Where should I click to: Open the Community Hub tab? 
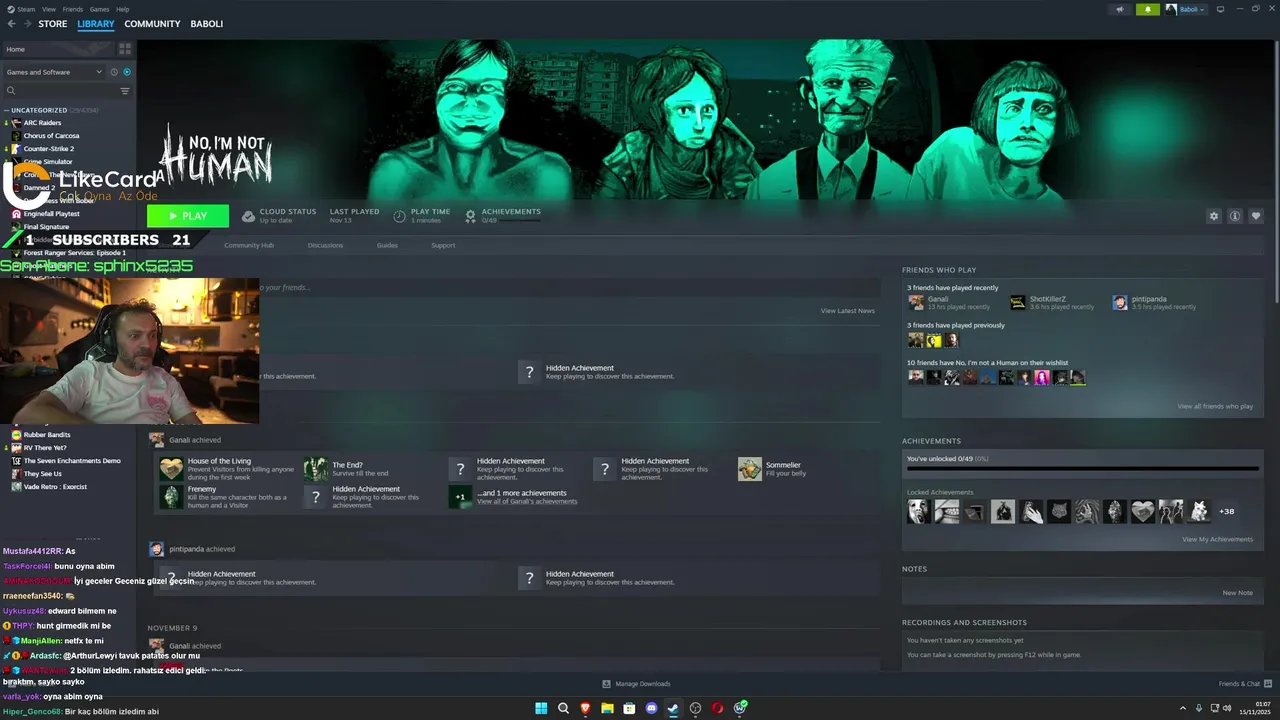click(249, 245)
